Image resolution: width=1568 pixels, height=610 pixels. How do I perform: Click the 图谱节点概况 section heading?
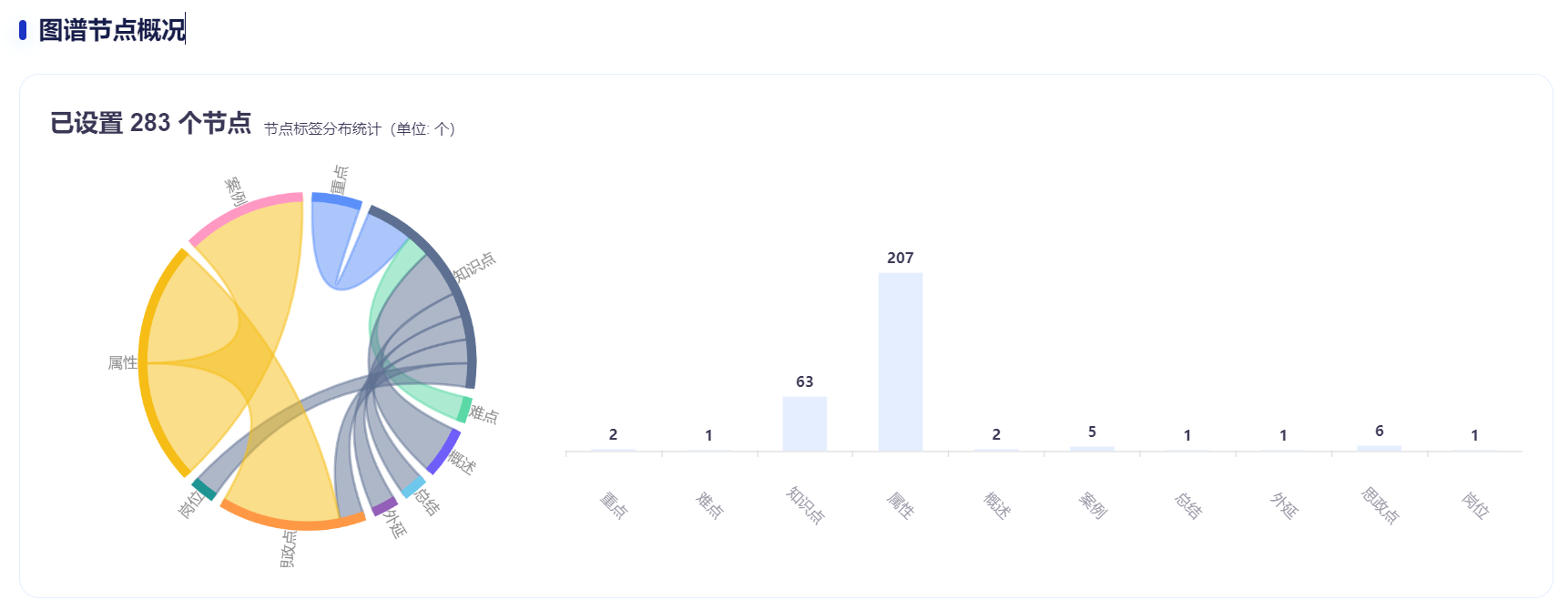pos(112,30)
